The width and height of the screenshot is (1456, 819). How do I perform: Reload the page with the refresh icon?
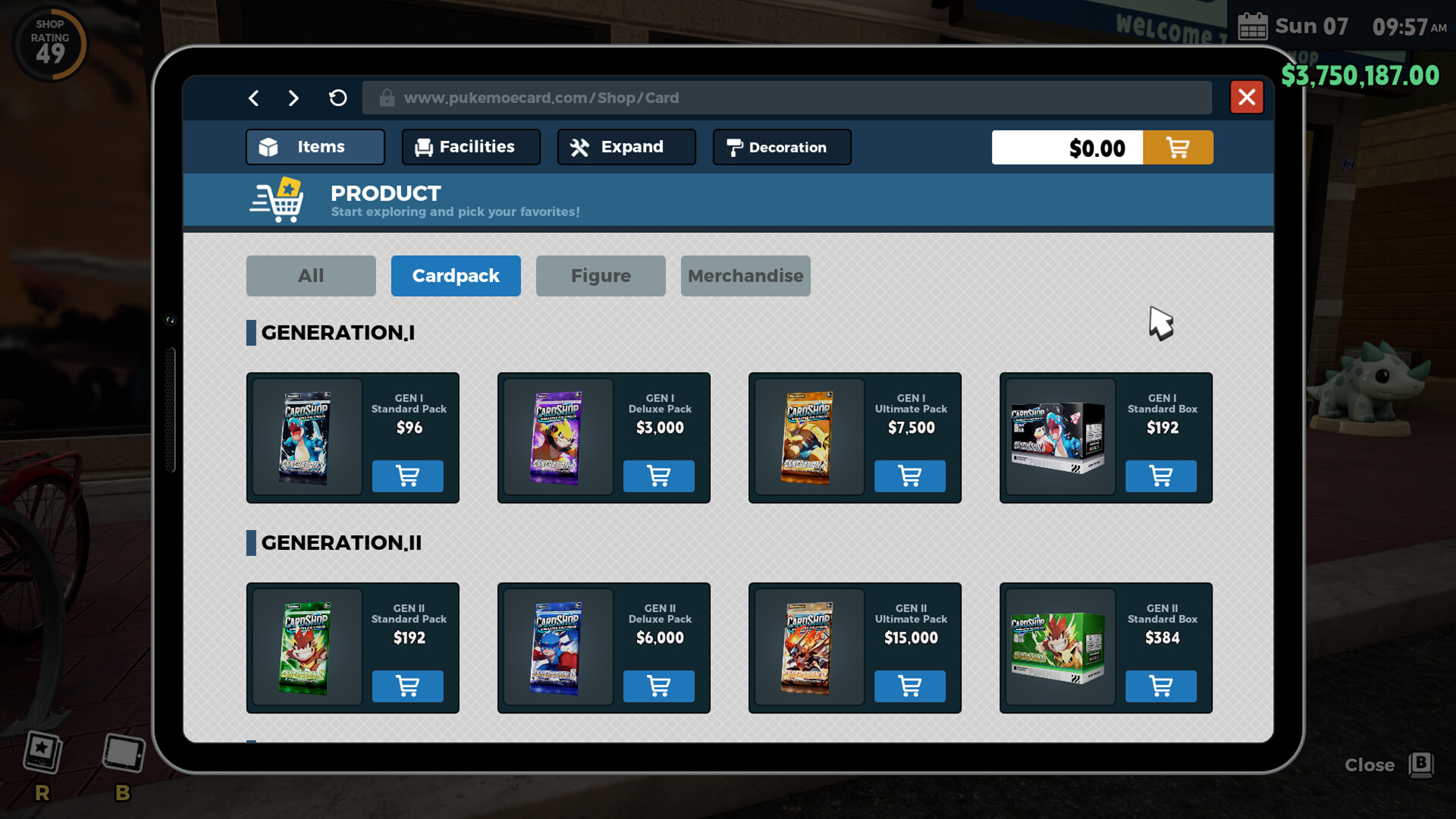click(x=337, y=98)
